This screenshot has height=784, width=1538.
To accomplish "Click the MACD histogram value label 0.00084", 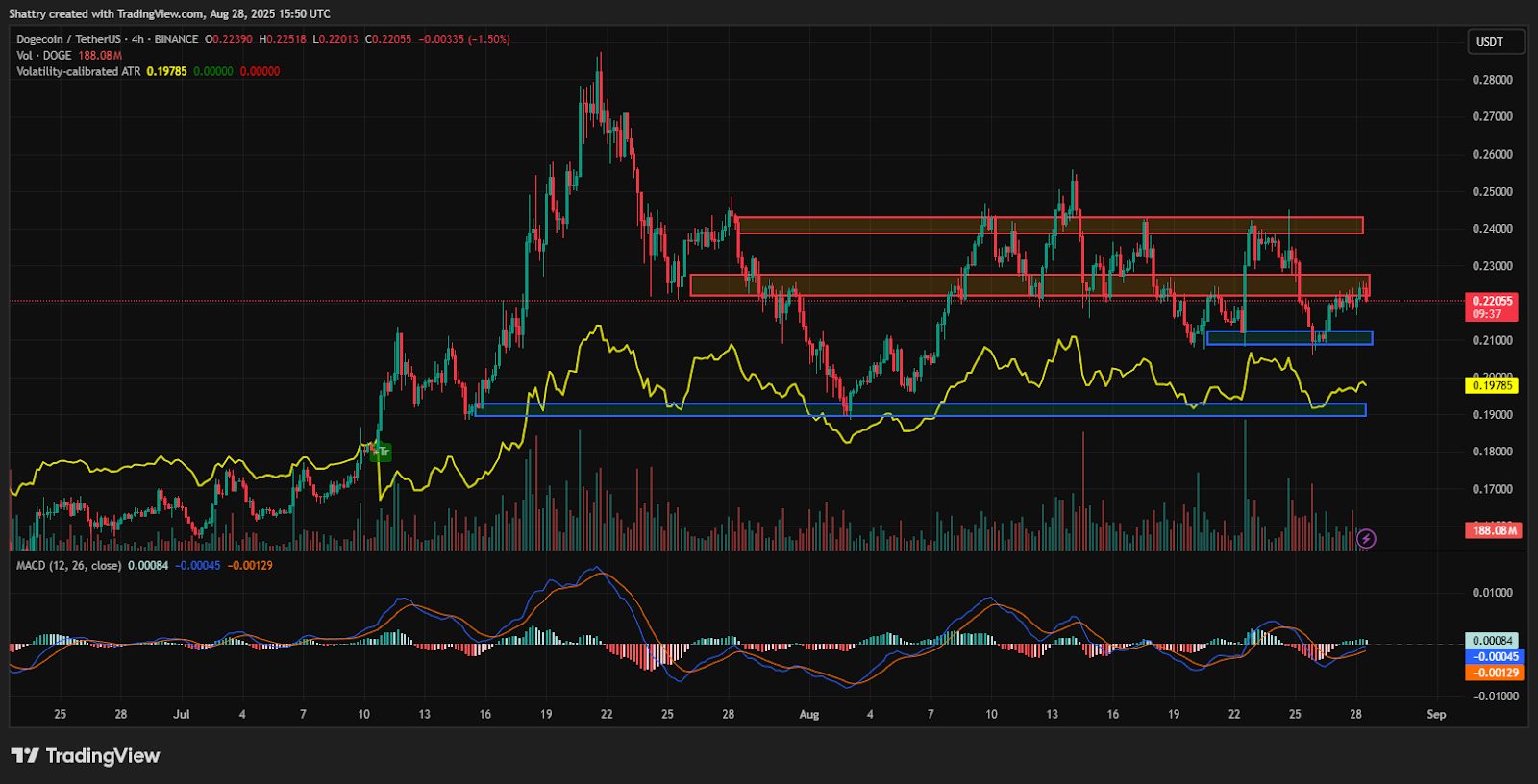I will click(x=1493, y=641).
